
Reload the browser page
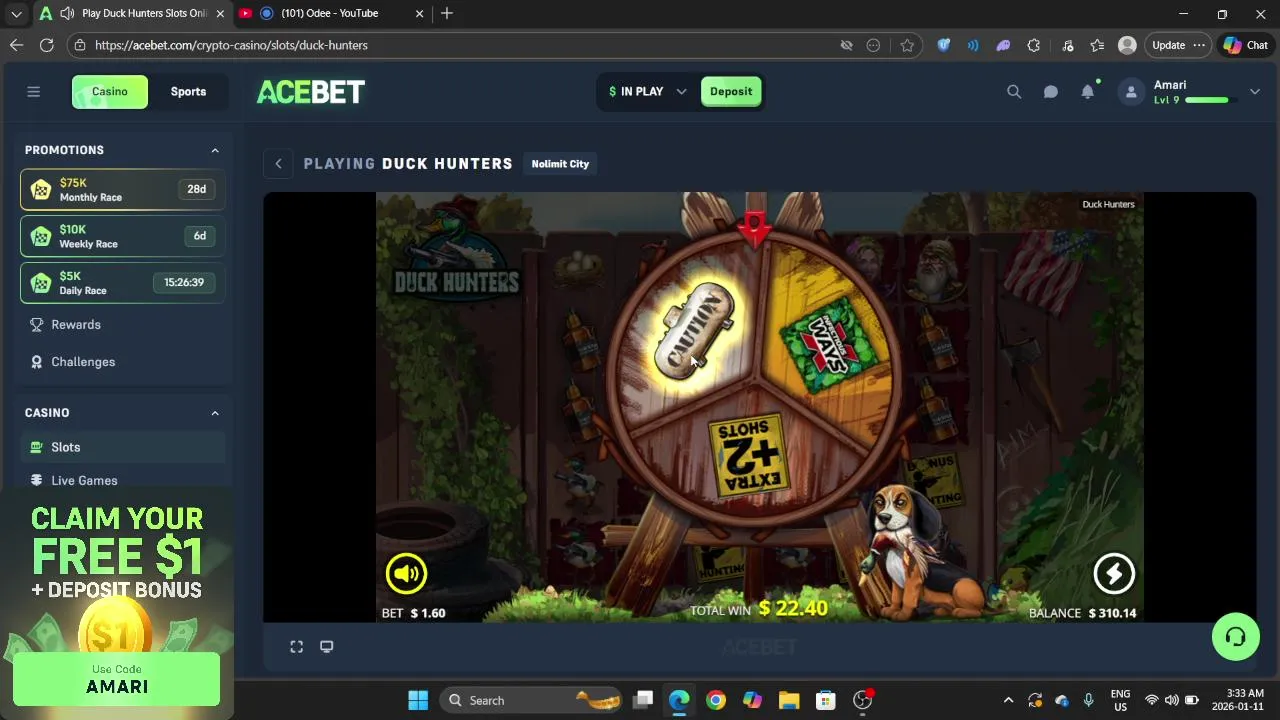(x=46, y=45)
